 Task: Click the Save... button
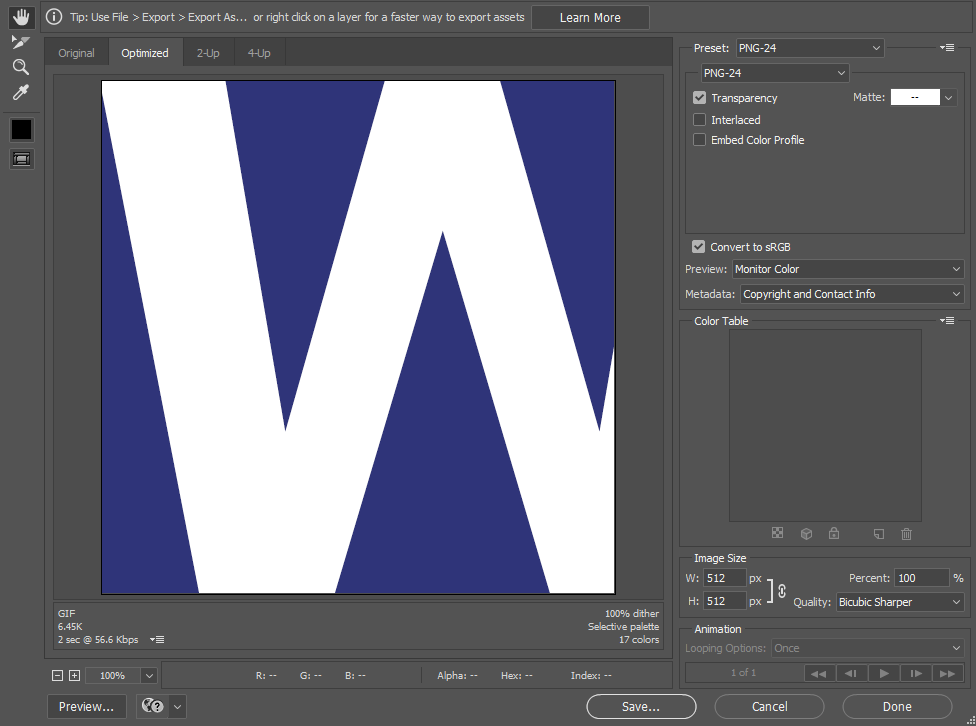point(641,707)
